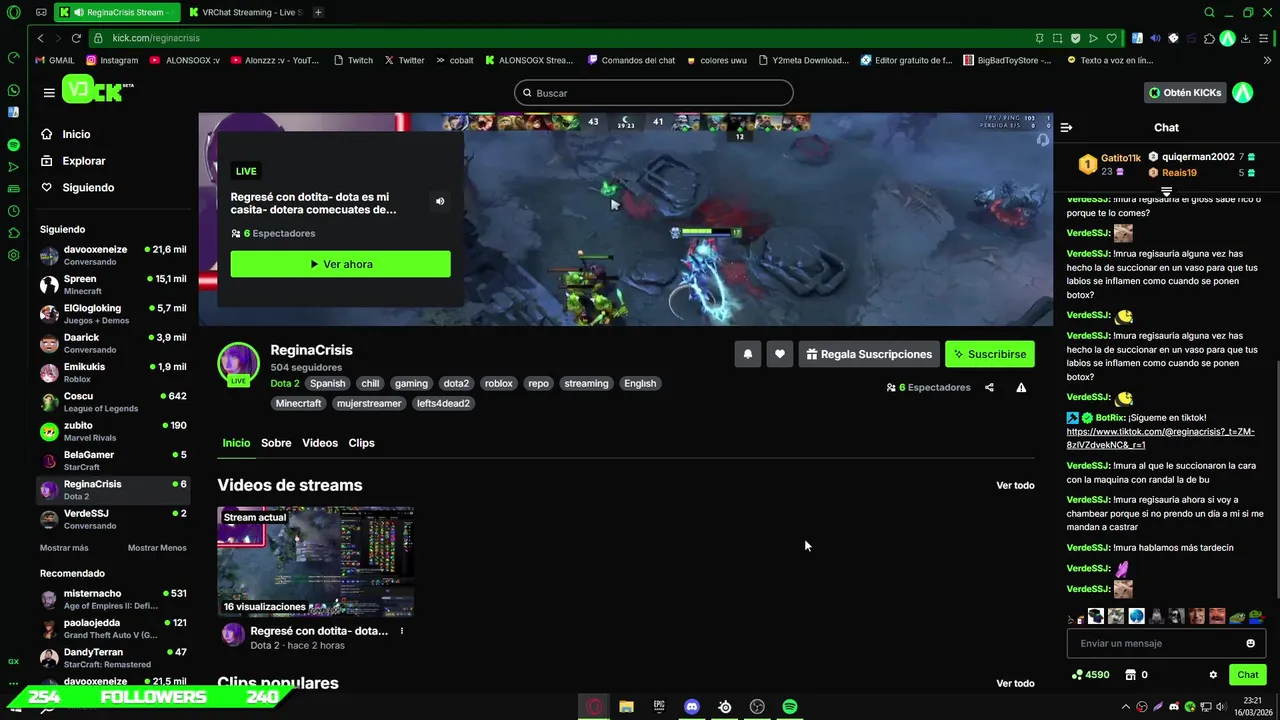This screenshot has width=1280, height=720.
Task: Open WhatsApp in browser sidebar
Action: 13,90
